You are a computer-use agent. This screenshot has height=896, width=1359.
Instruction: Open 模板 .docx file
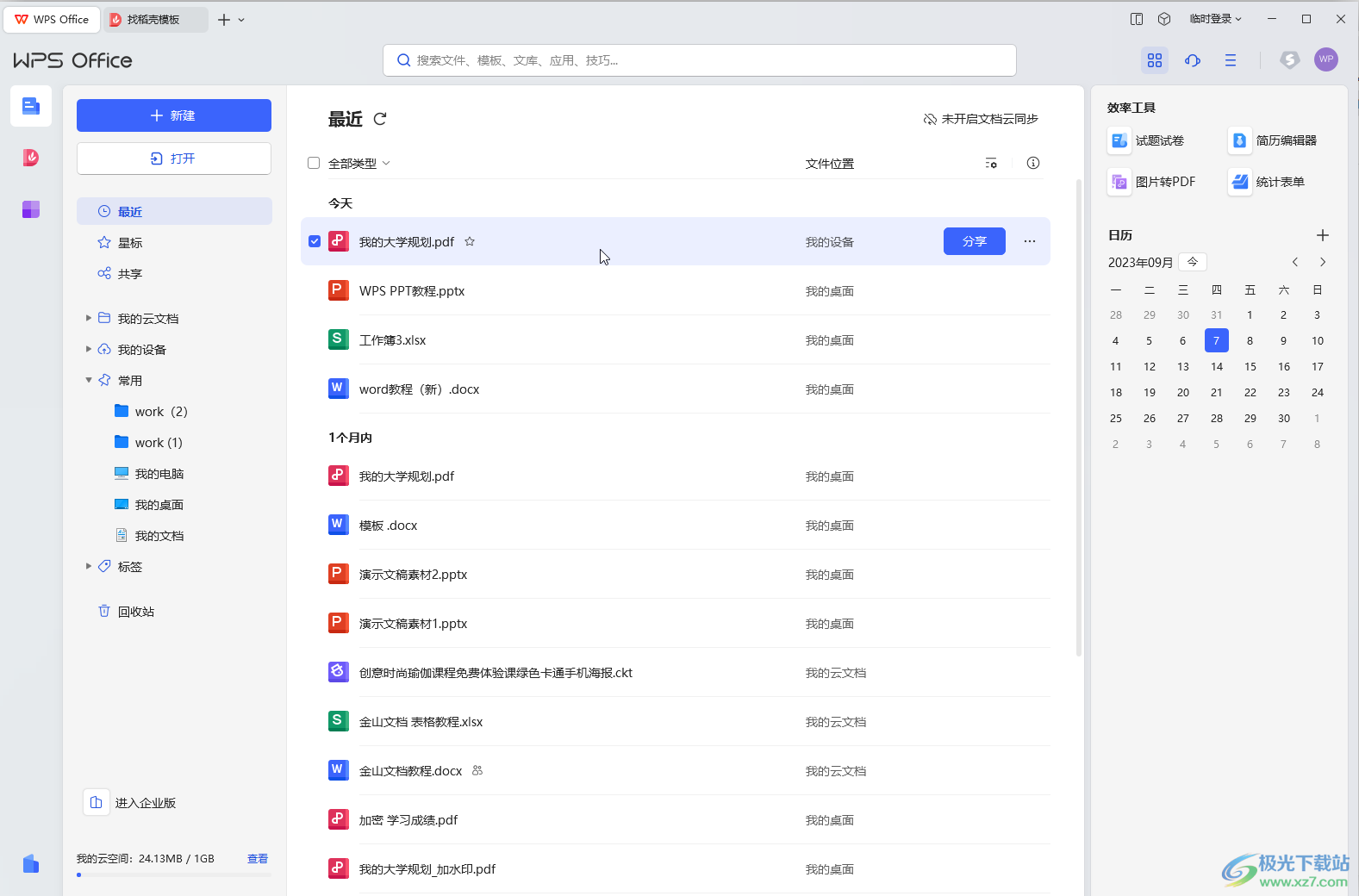point(676,525)
